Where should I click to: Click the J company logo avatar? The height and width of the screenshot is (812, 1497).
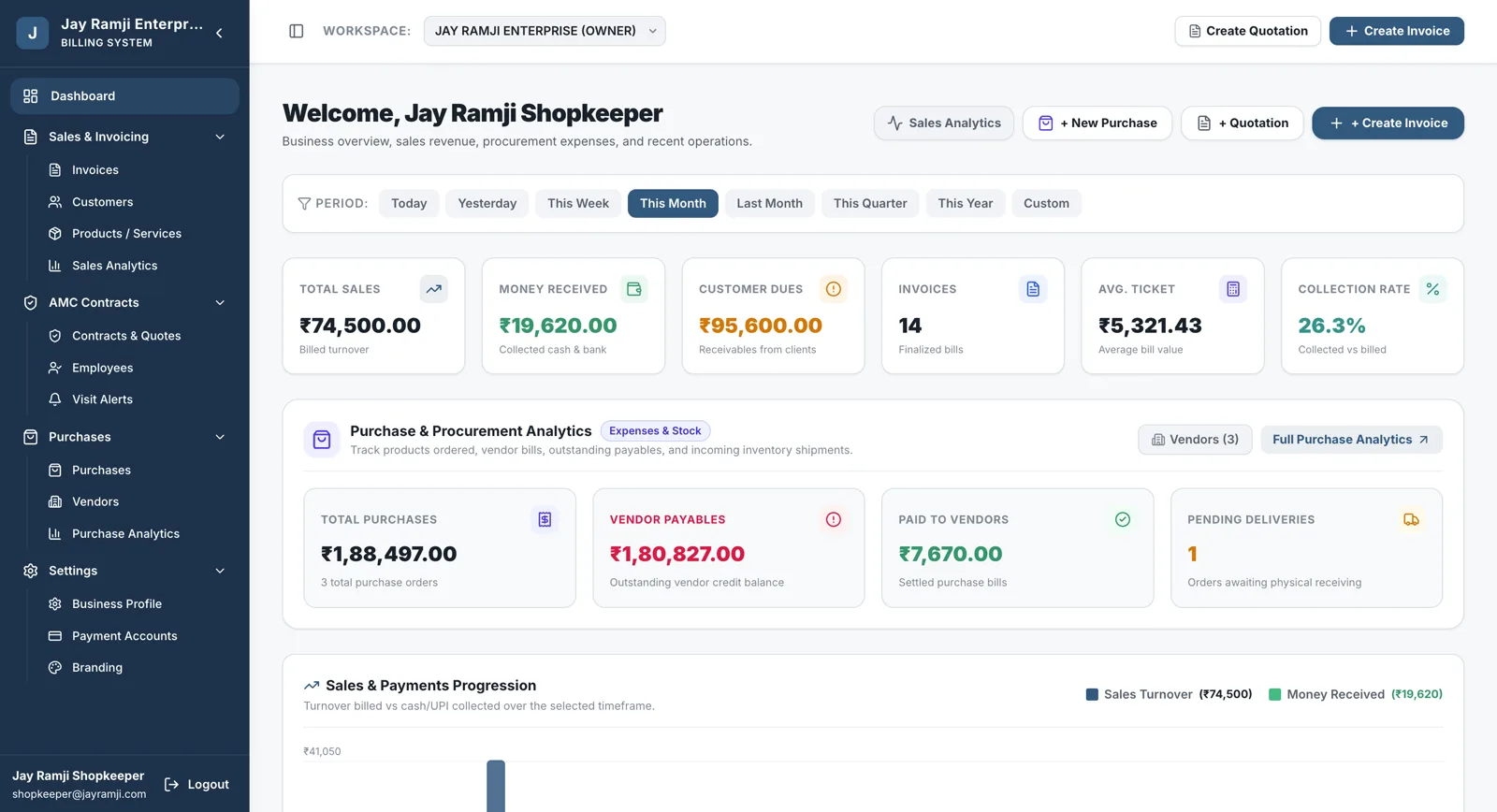(33, 33)
